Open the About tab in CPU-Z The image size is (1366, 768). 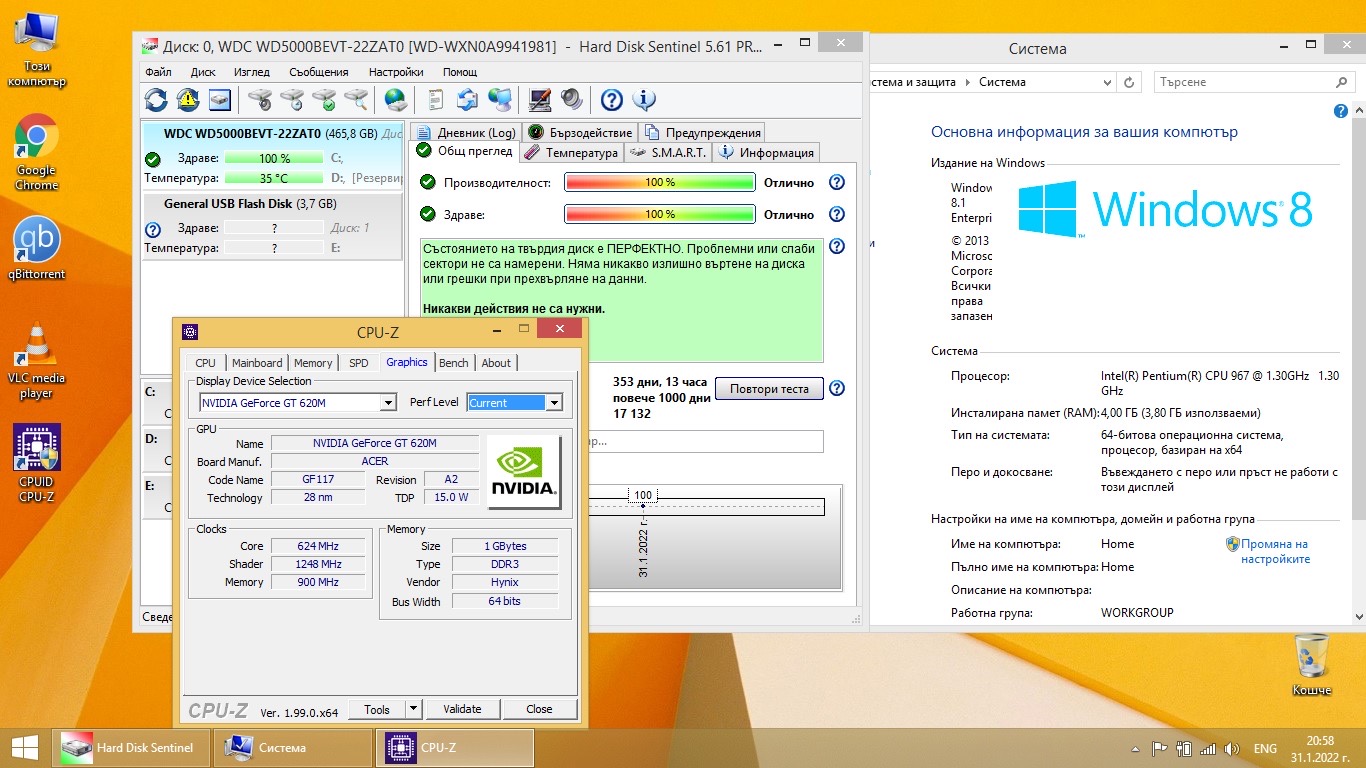[x=496, y=363]
